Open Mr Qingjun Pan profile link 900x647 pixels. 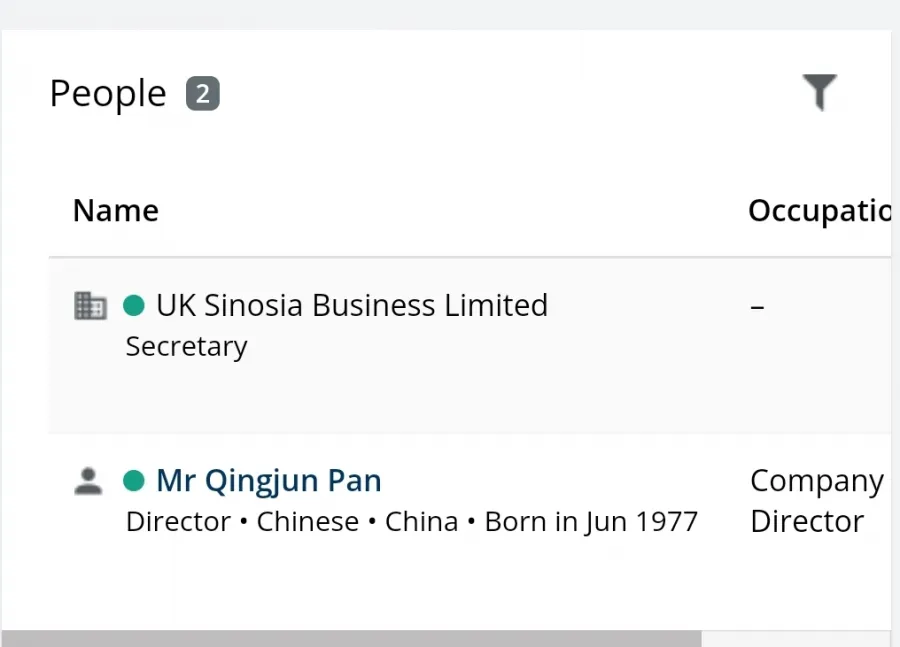coord(269,481)
